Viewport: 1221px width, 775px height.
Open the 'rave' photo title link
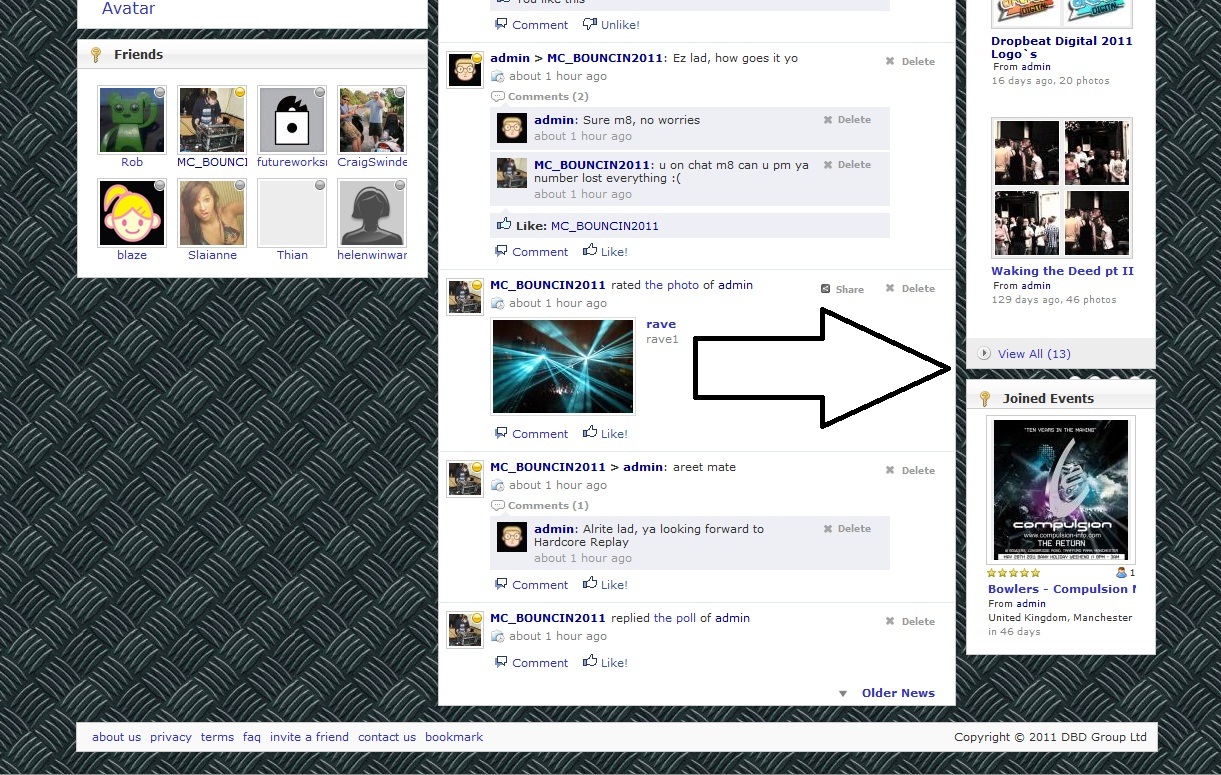[661, 324]
